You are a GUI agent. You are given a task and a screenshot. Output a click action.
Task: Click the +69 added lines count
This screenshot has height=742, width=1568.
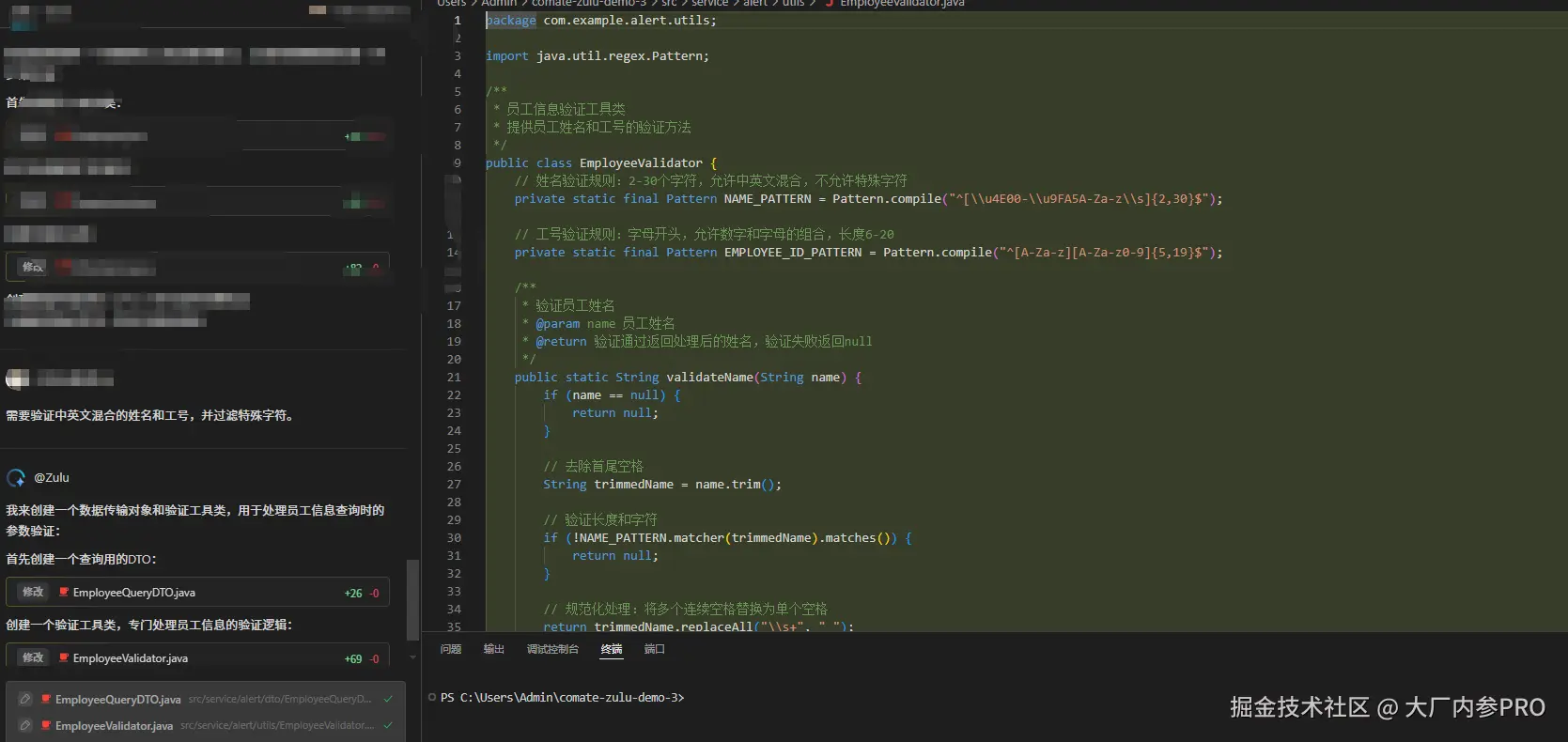353,659
